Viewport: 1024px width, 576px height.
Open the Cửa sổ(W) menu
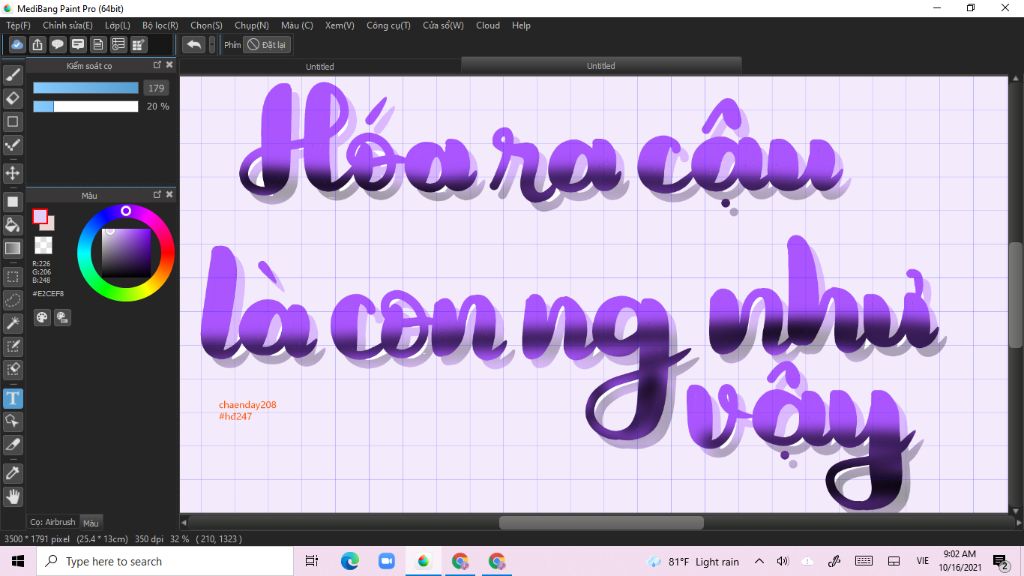[x=443, y=25]
